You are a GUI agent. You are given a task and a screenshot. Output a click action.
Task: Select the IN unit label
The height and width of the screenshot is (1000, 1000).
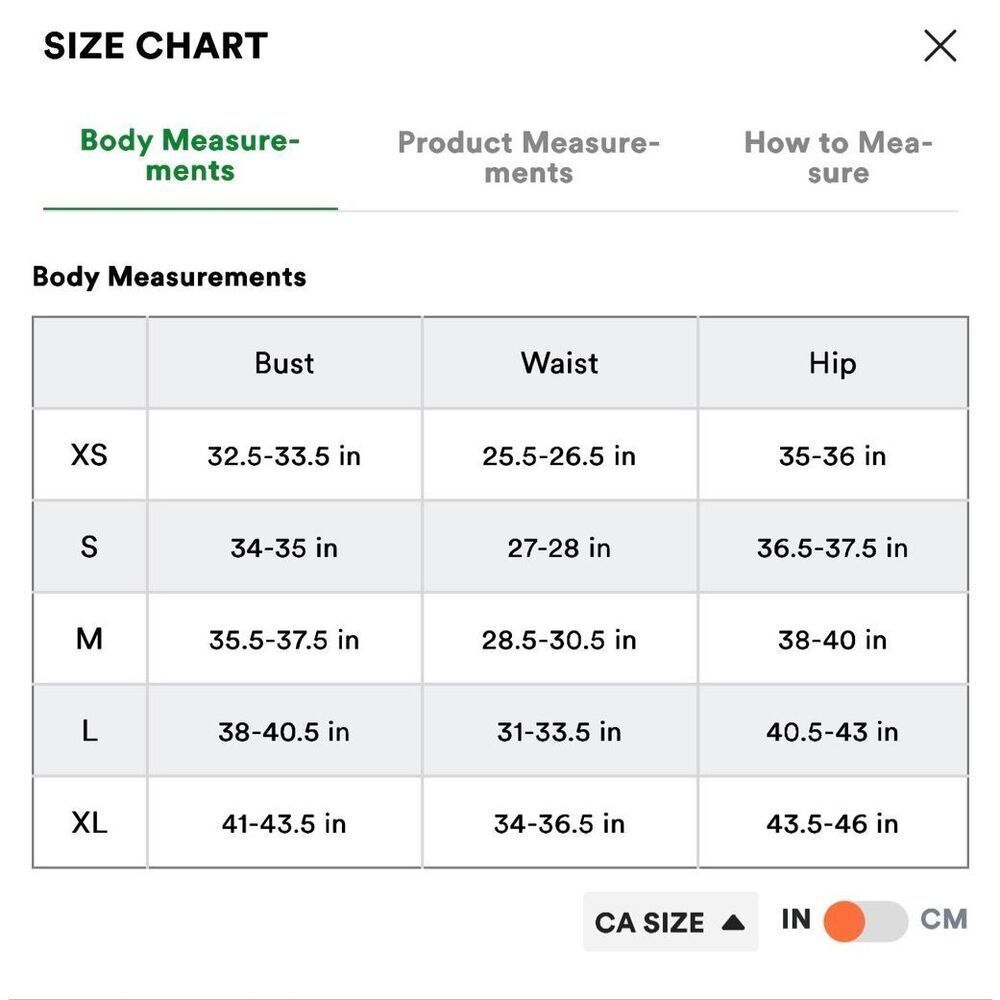click(x=796, y=920)
